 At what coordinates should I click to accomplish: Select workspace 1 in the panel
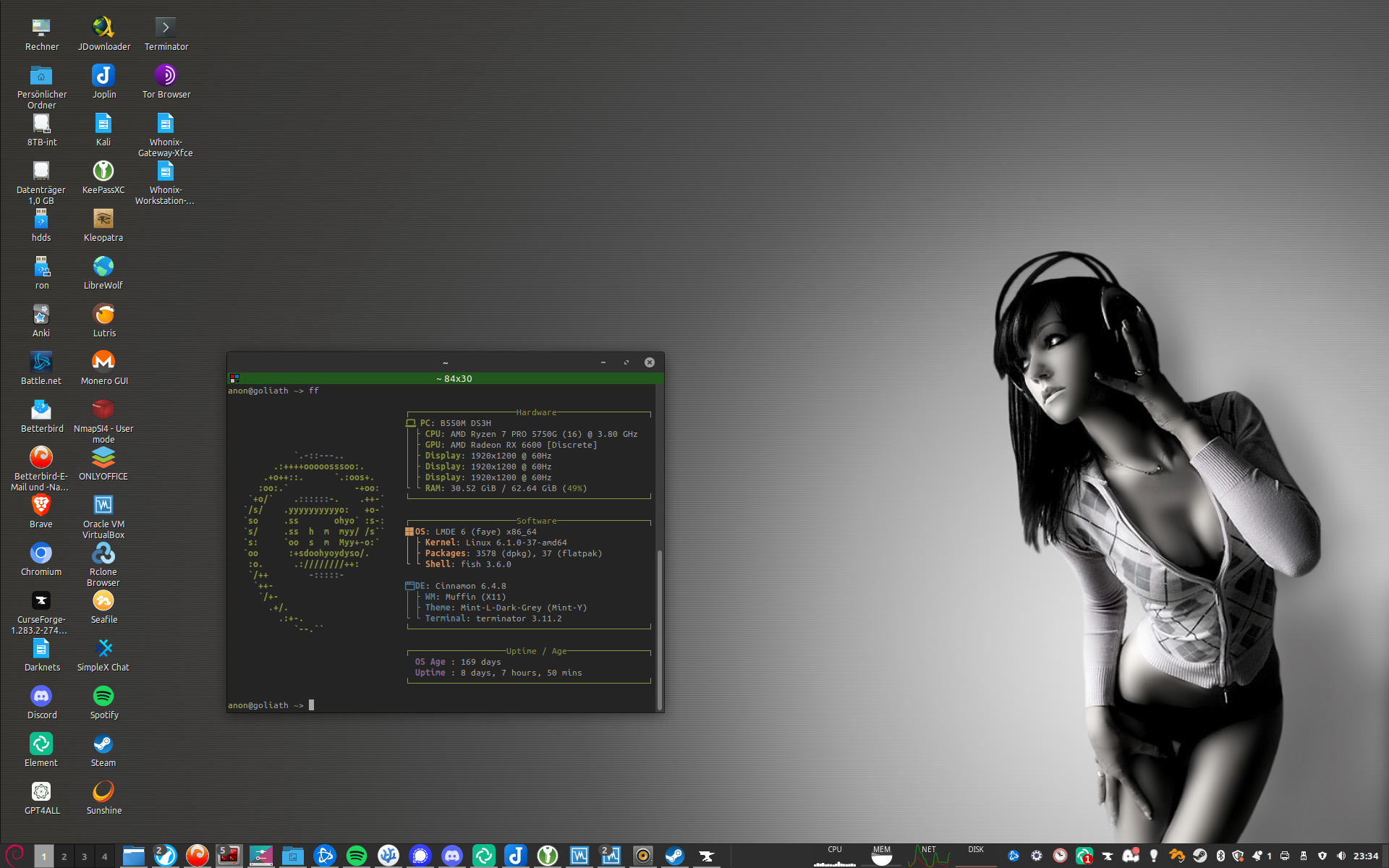[x=43, y=856]
